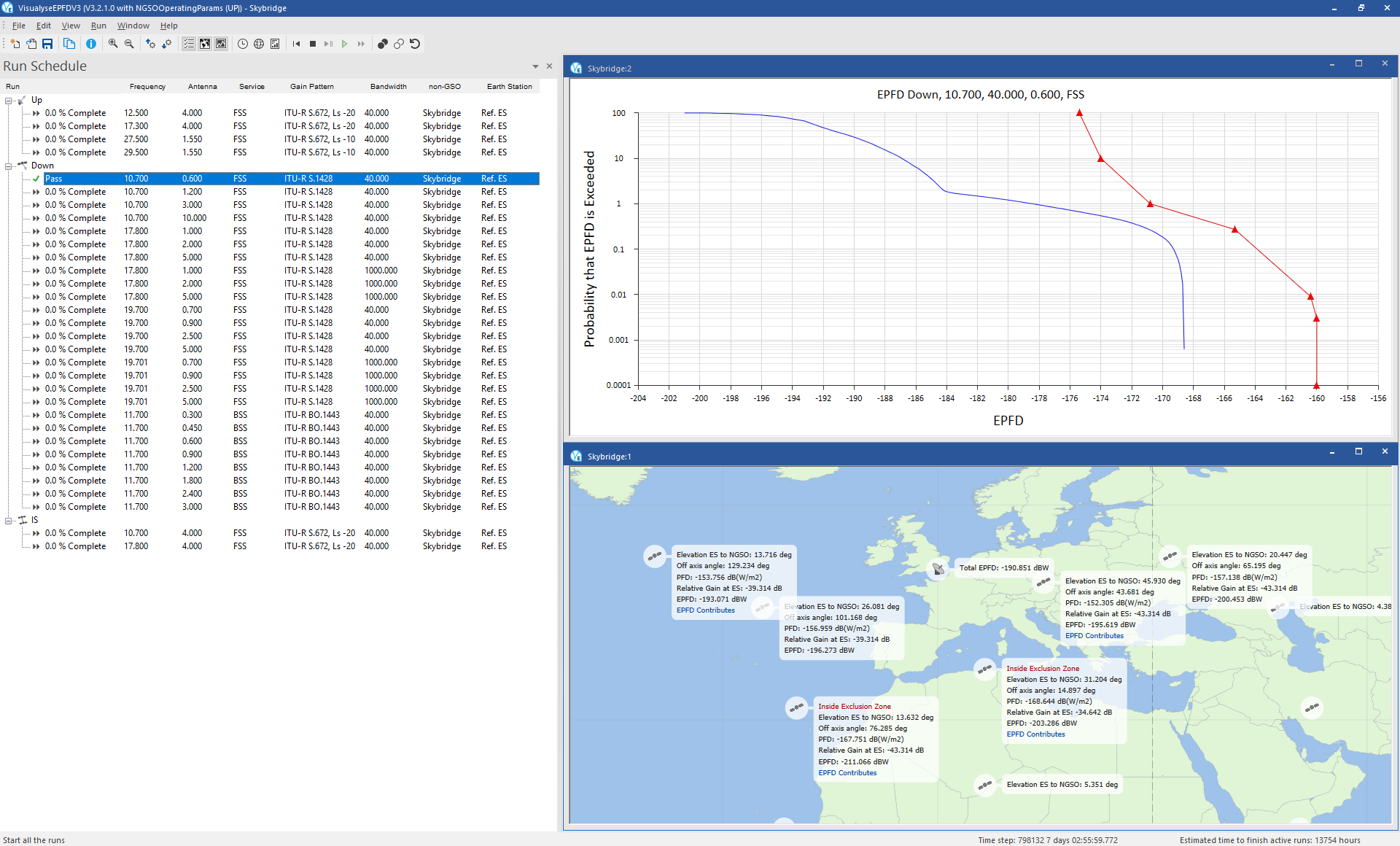Screen dimensions: 1400x846
Task: Open the Window menu
Action: [x=133, y=26]
